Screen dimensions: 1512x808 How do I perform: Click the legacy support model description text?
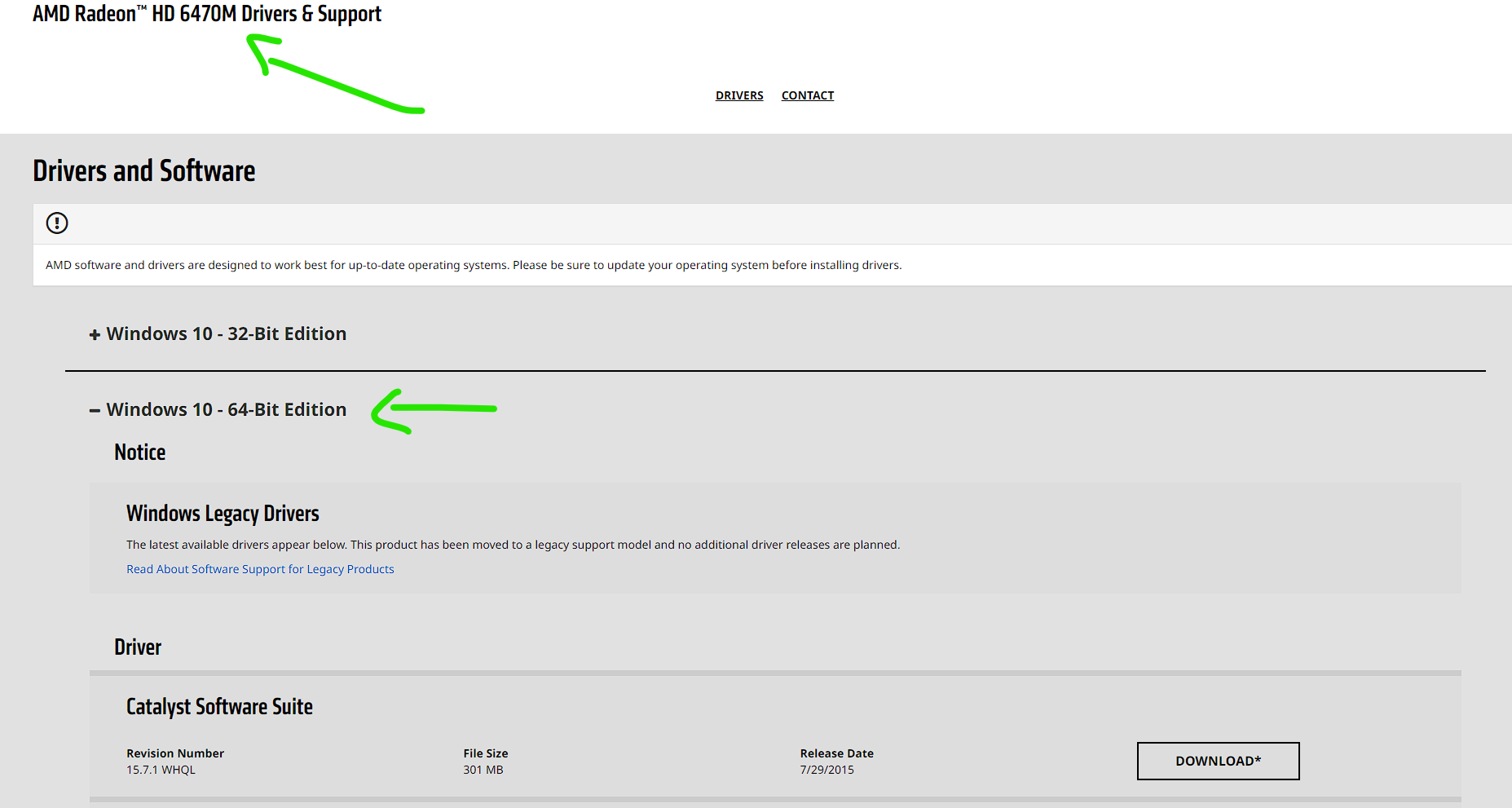(514, 545)
